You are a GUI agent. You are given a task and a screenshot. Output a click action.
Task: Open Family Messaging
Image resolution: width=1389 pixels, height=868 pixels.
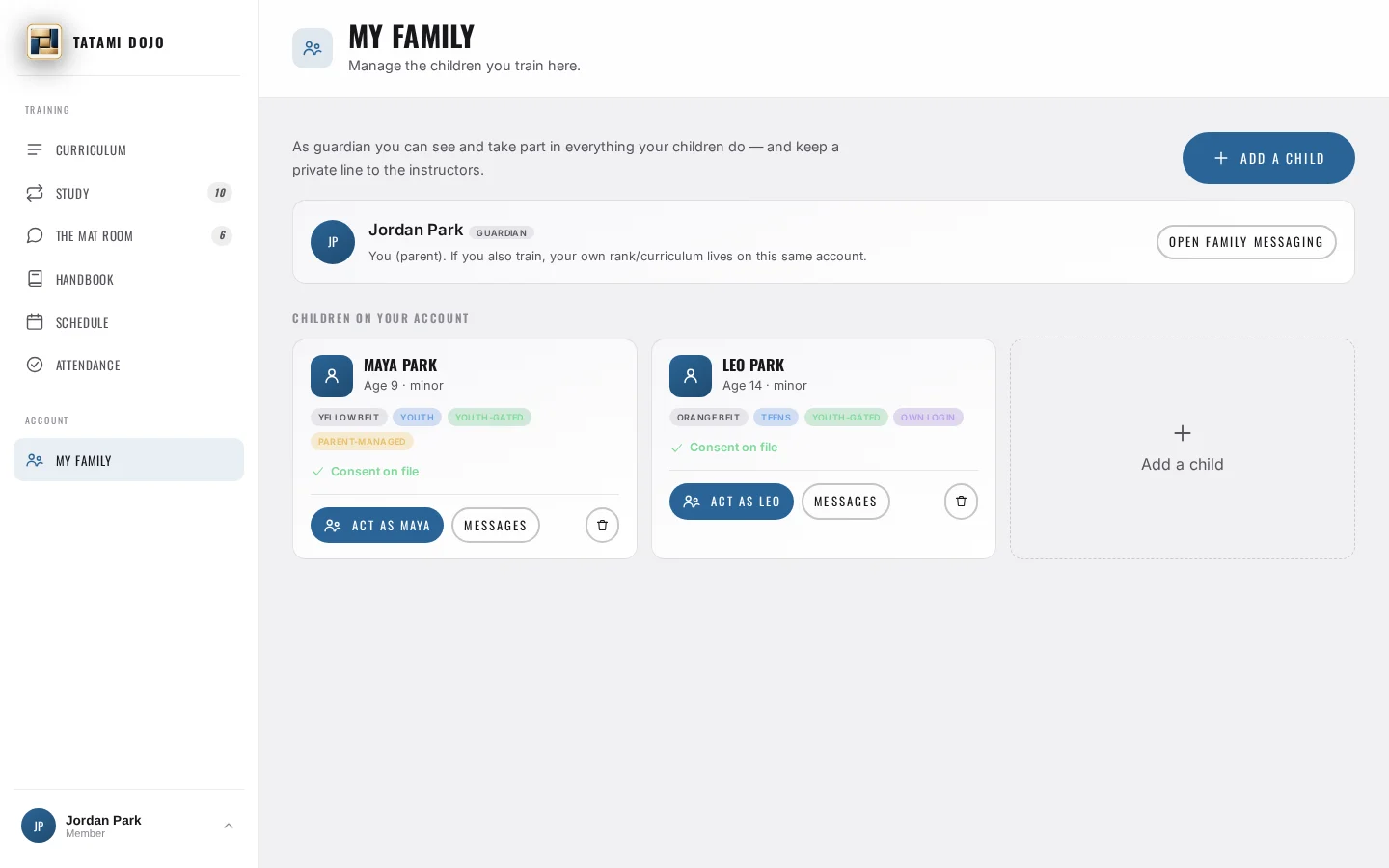point(1246,242)
